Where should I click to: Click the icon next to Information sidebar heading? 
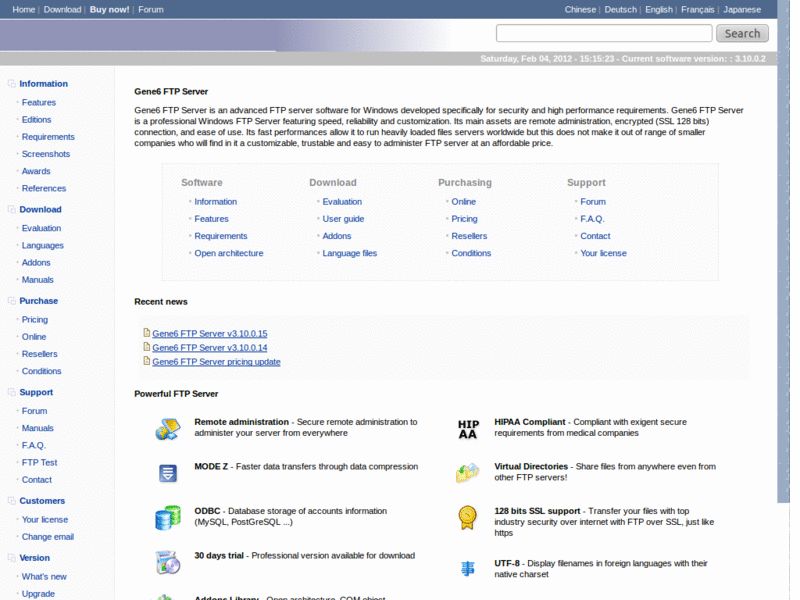11,83
